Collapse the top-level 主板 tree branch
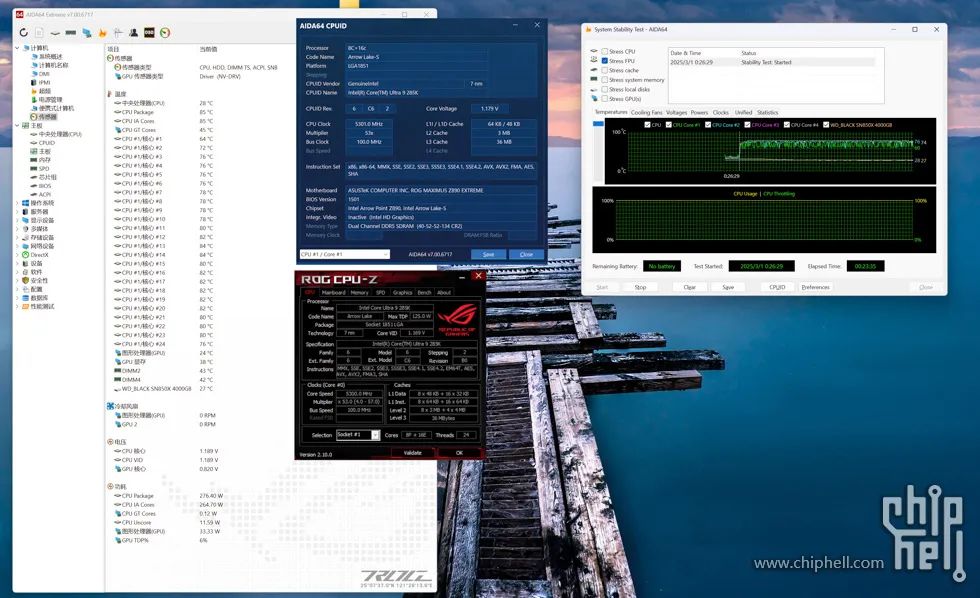The width and height of the screenshot is (980, 598). coord(17,126)
